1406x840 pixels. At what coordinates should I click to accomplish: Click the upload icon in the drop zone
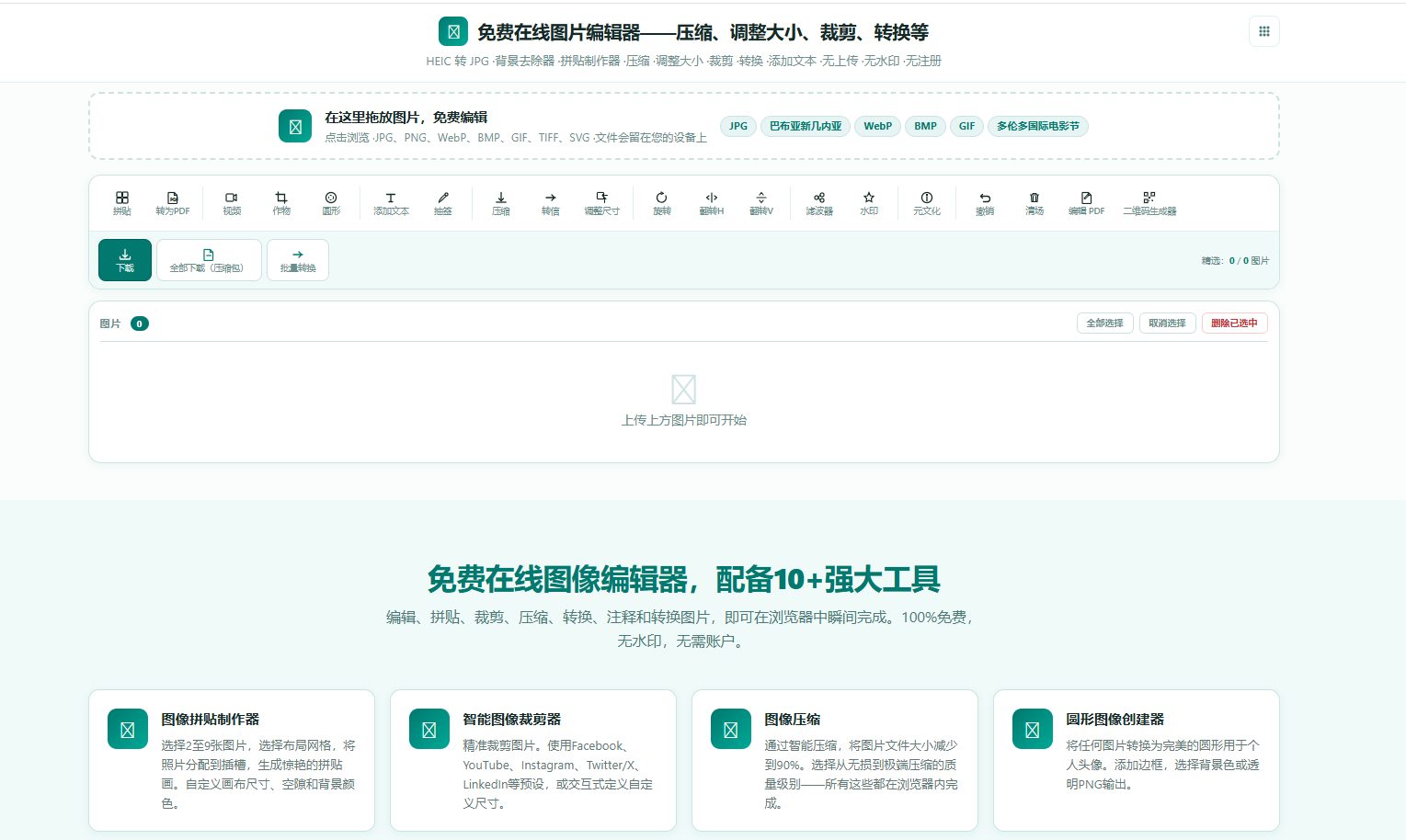tap(295, 126)
